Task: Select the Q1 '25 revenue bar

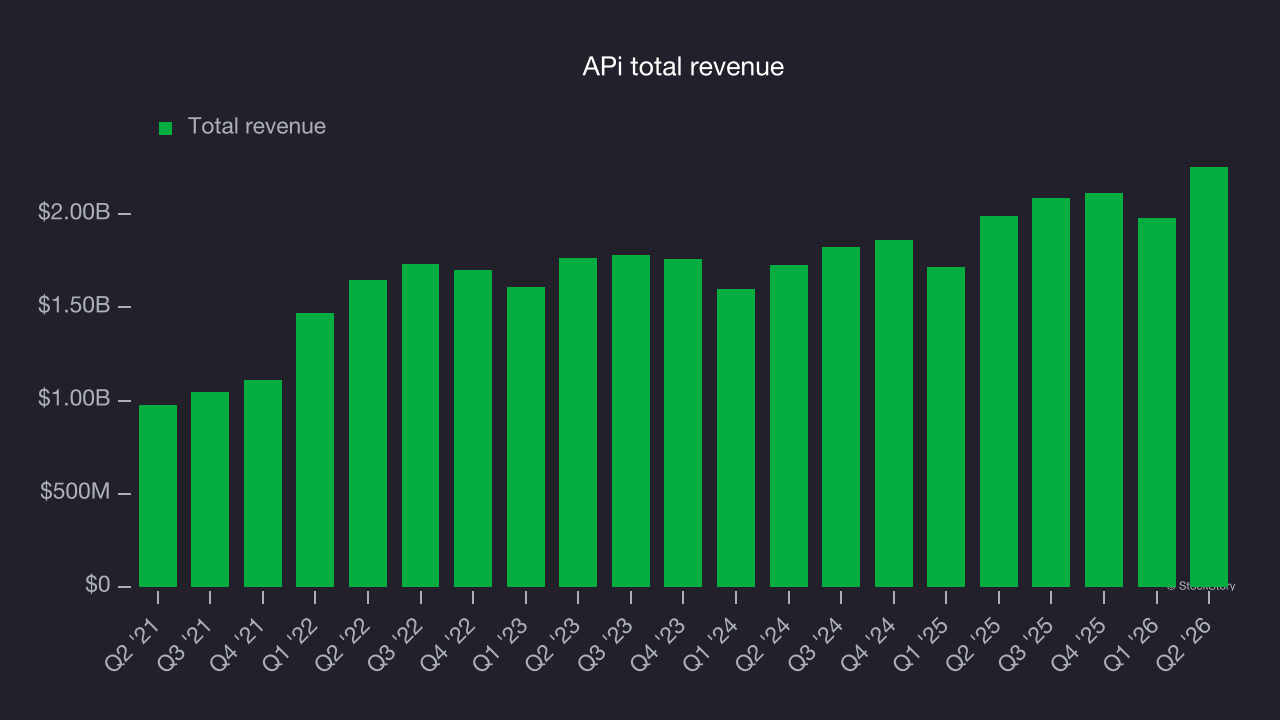Action: (x=946, y=427)
